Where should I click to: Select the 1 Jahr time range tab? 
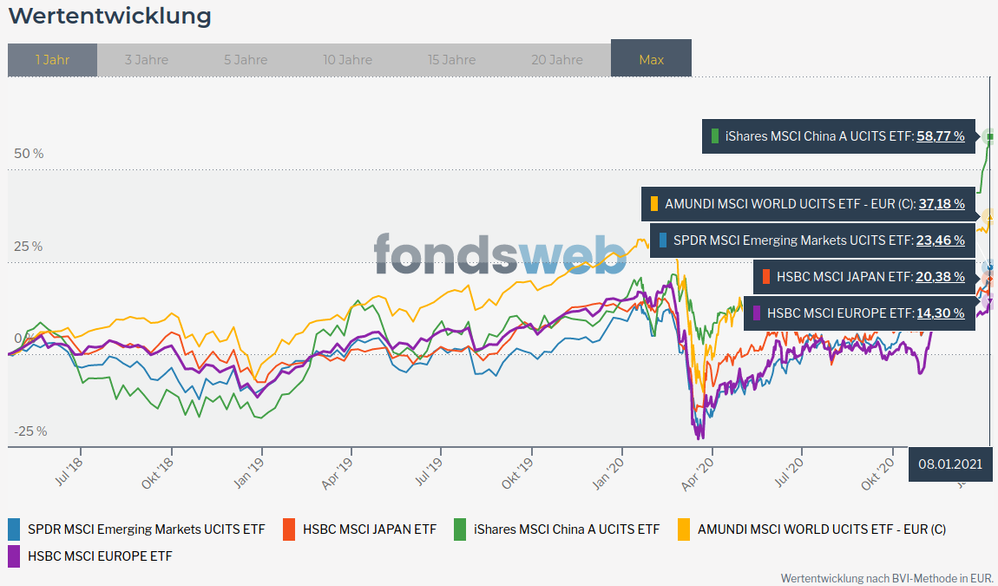point(52,60)
